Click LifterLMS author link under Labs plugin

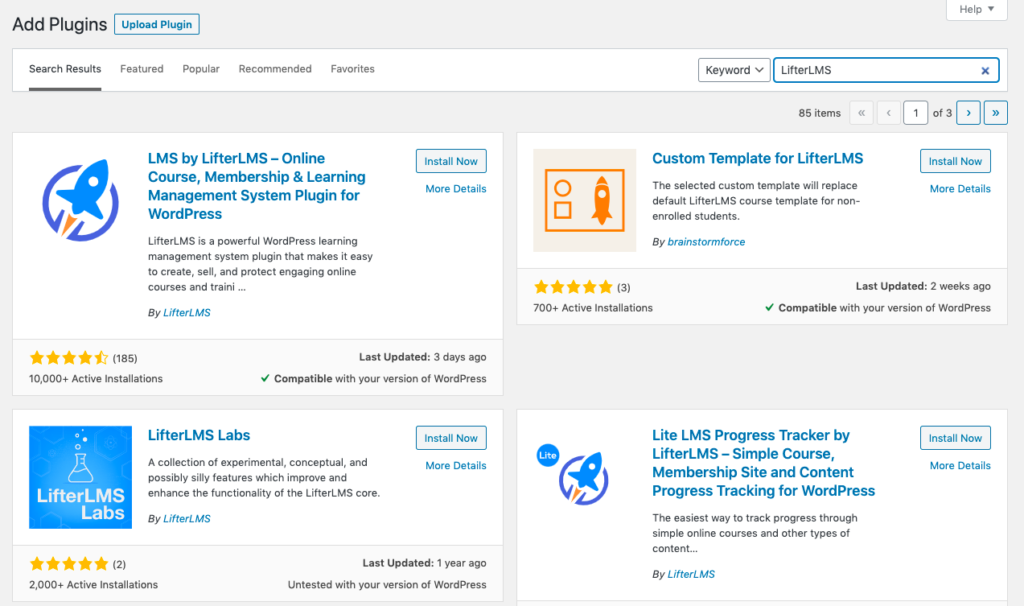coord(187,518)
